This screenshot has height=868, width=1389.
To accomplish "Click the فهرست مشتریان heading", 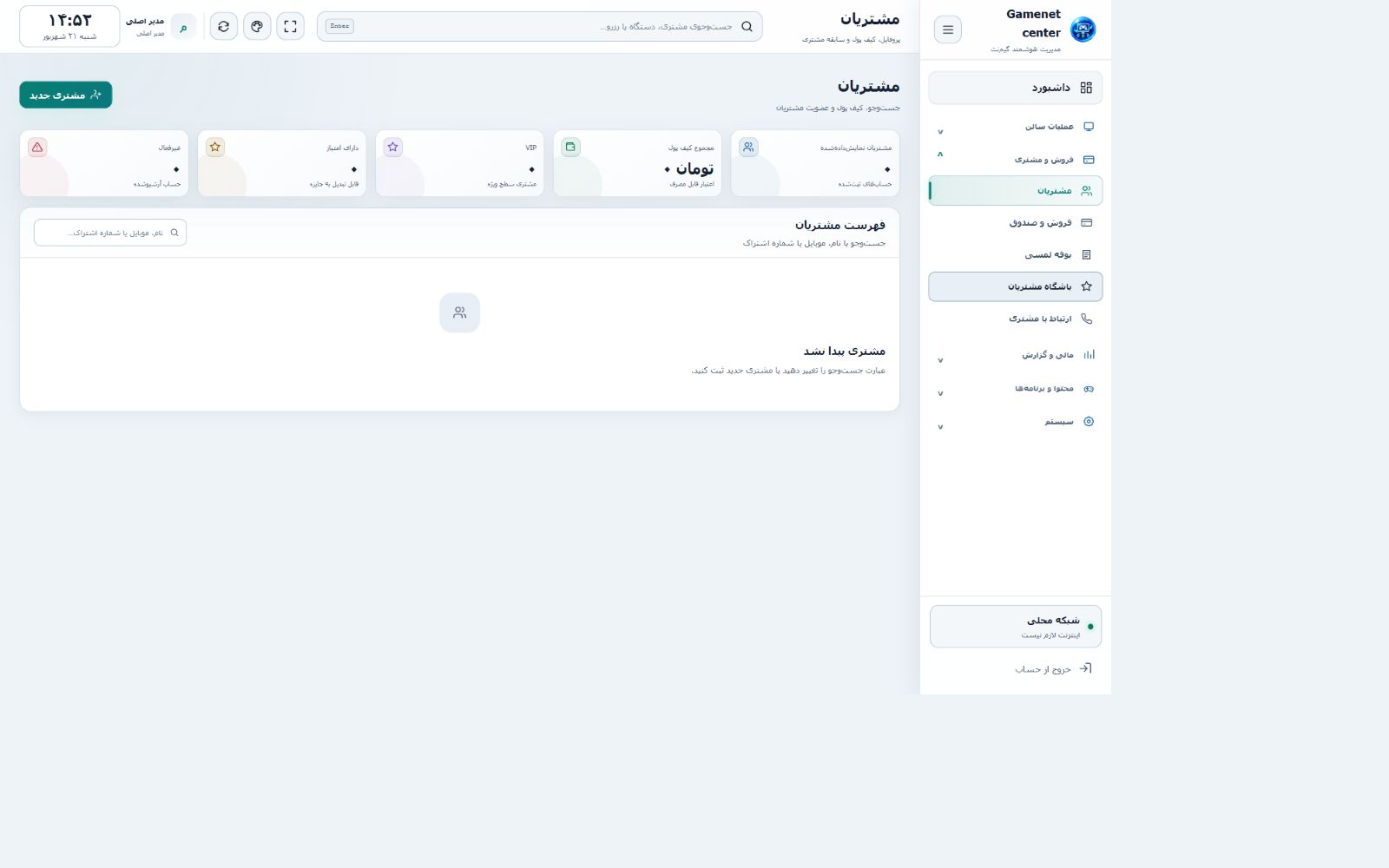I will point(840,225).
